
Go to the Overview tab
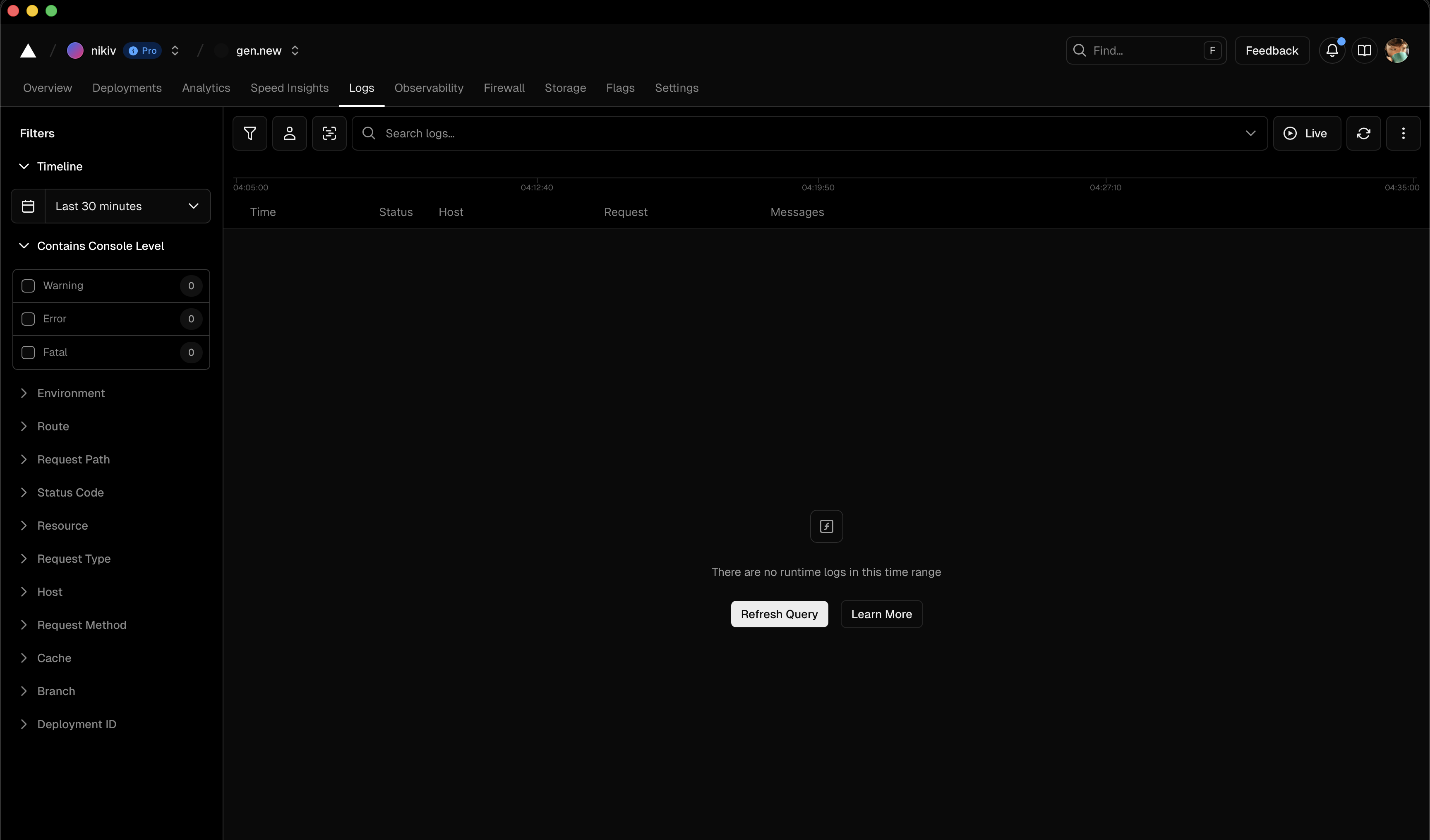48,88
